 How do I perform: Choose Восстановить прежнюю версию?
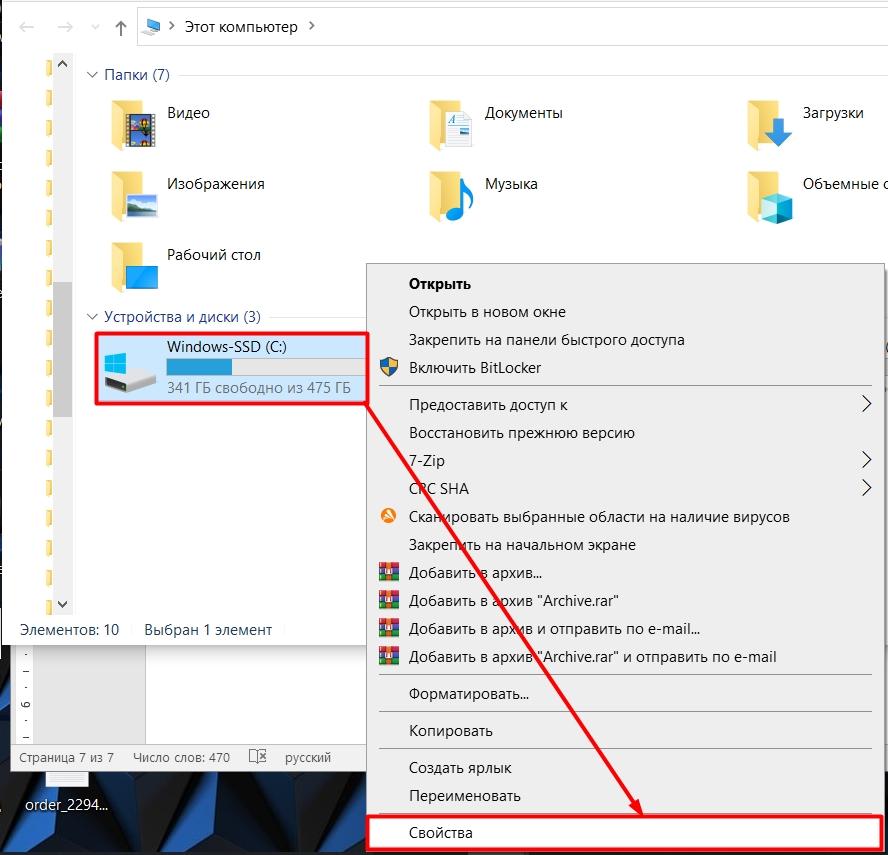tap(626, 433)
